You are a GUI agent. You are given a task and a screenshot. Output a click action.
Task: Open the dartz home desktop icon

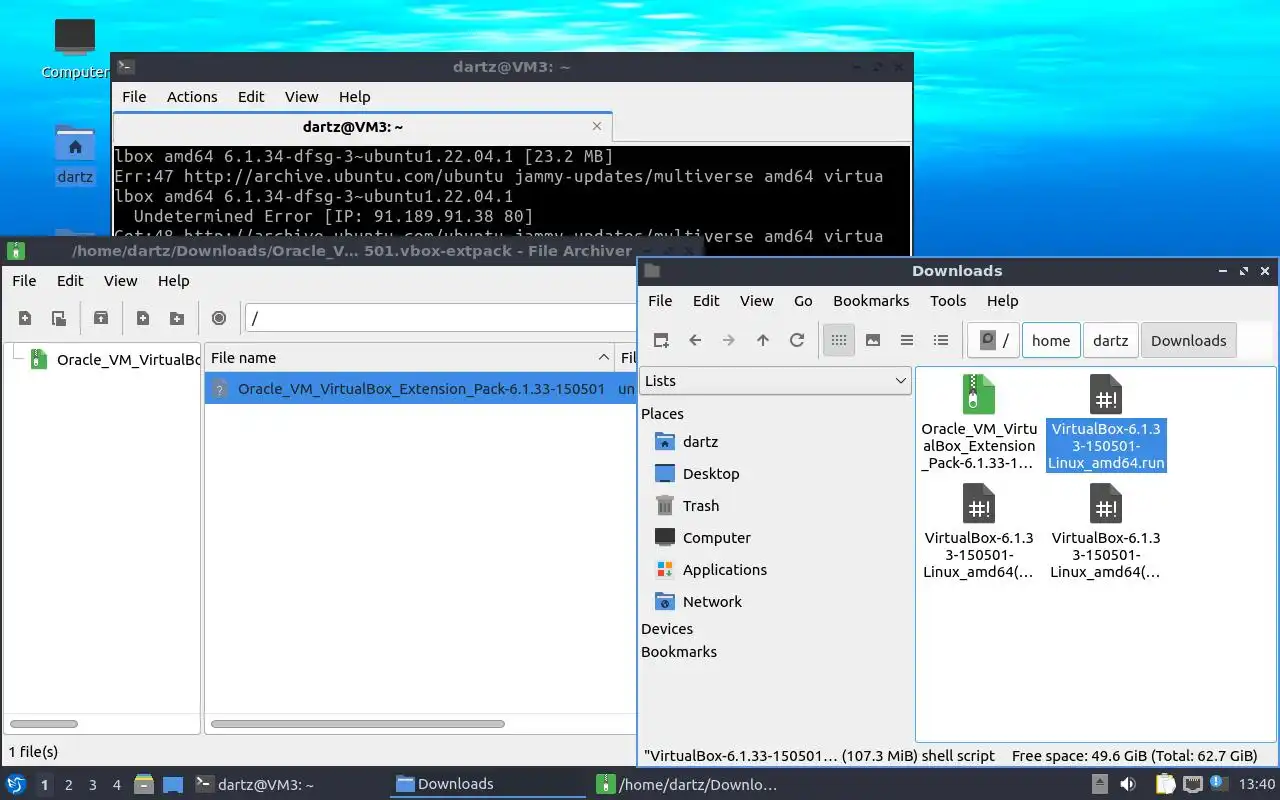pos(75,155)
